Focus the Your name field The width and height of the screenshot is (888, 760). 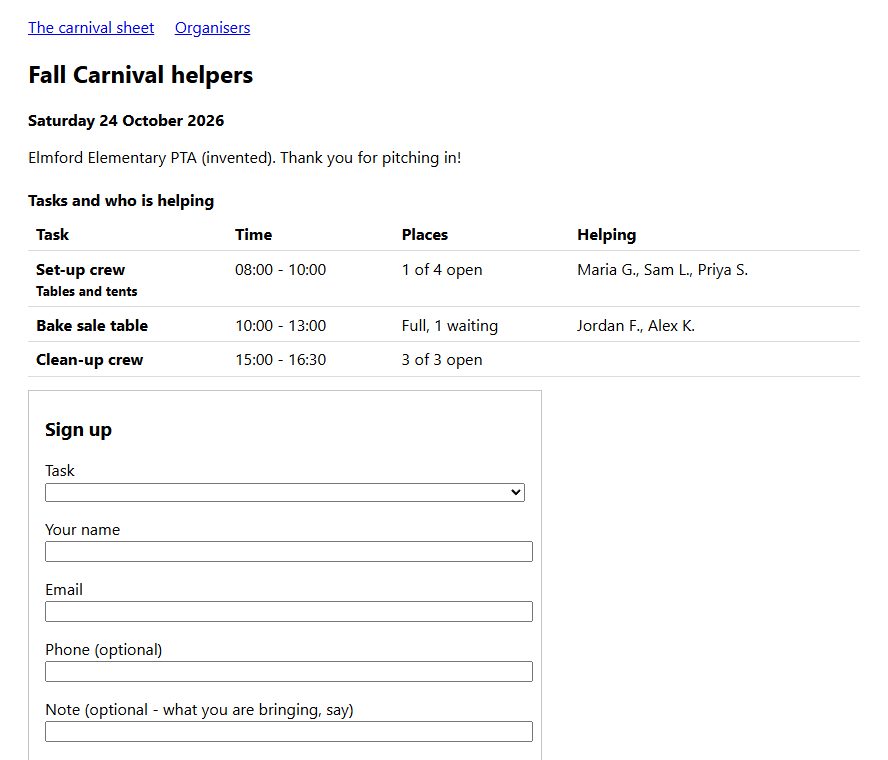coord(289,552)
